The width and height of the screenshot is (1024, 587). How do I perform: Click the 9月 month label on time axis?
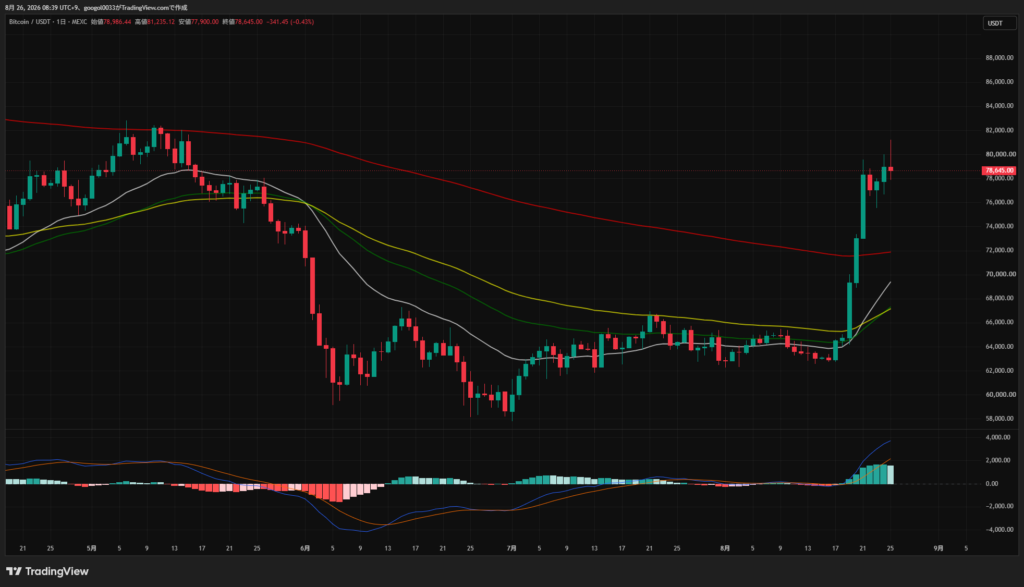tap(938, 548)
